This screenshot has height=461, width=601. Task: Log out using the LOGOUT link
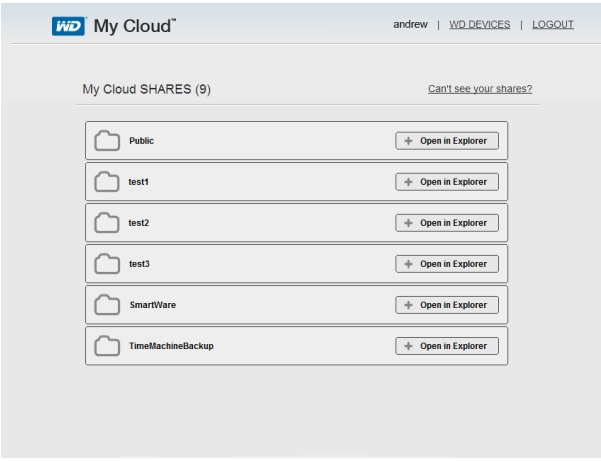click(553, 25)
